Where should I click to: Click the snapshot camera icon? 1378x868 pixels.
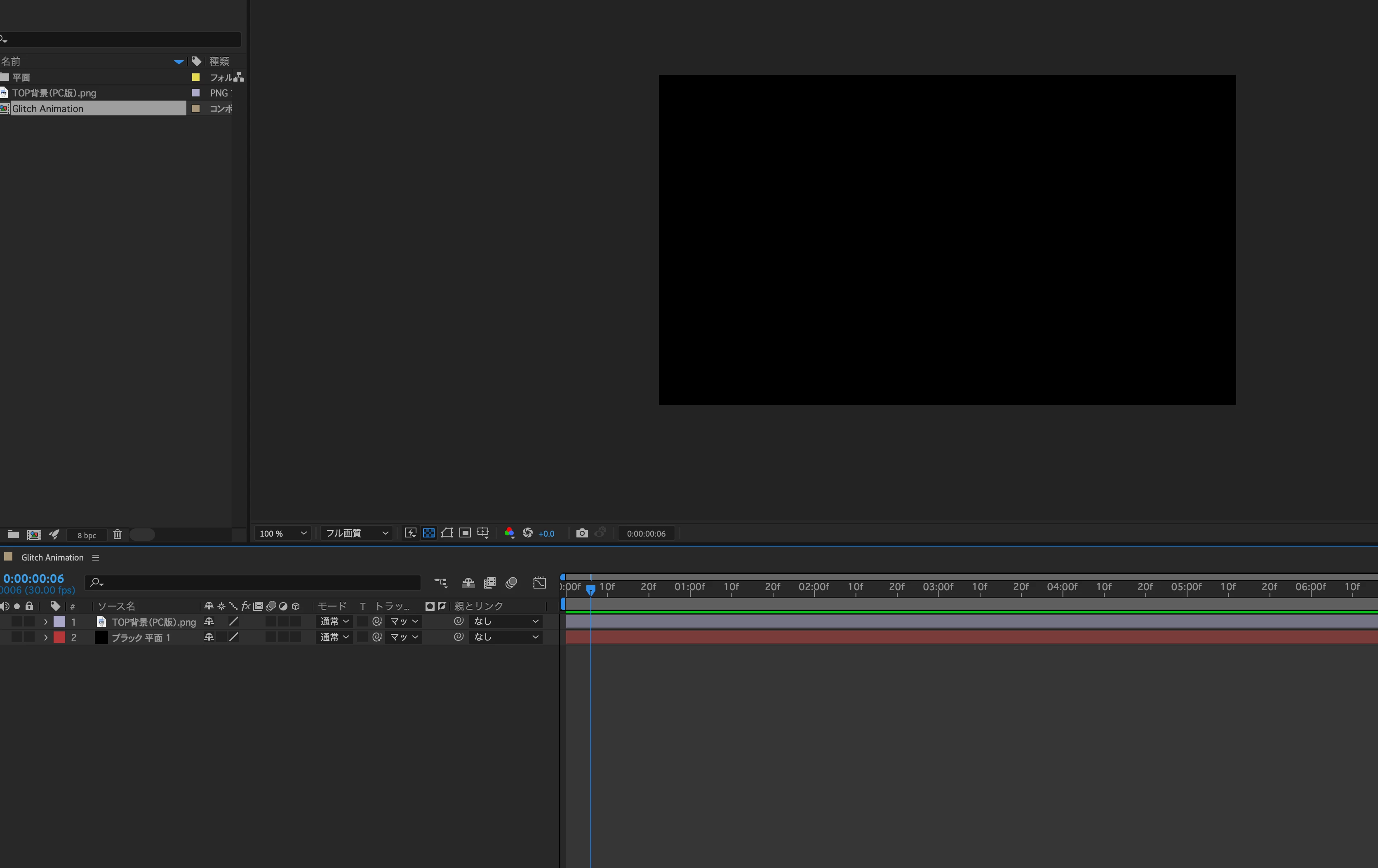click(x=581, y=533)
